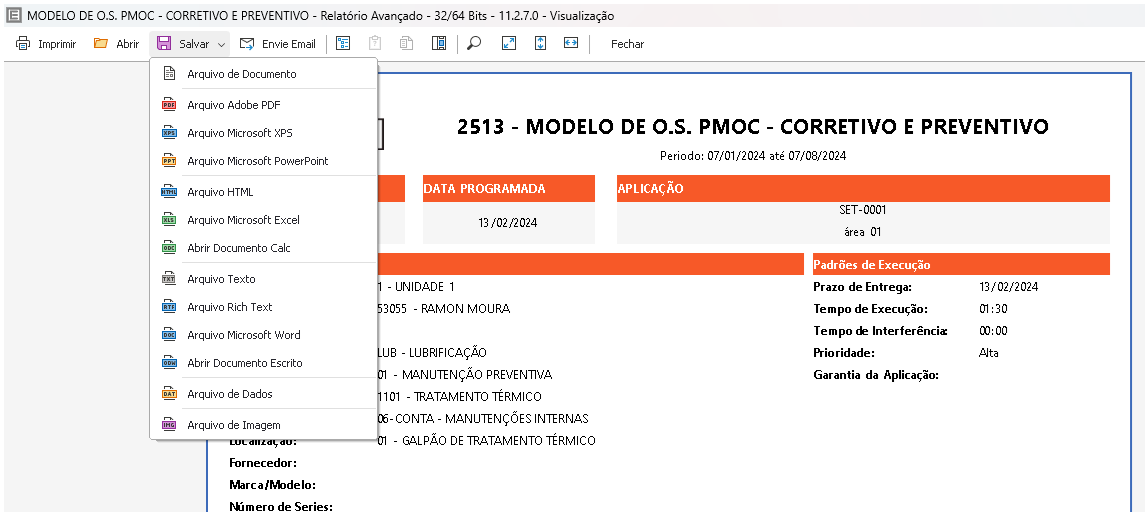Click the page thumbnails layout icon
The width and height of the screenshot is (1145, 512).
pyautogui.click(x=439, y=44)
